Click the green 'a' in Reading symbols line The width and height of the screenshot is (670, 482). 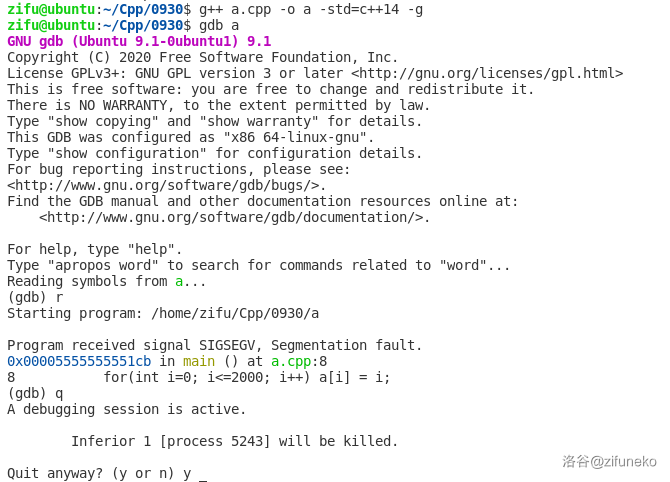click(x=179, y=281)
